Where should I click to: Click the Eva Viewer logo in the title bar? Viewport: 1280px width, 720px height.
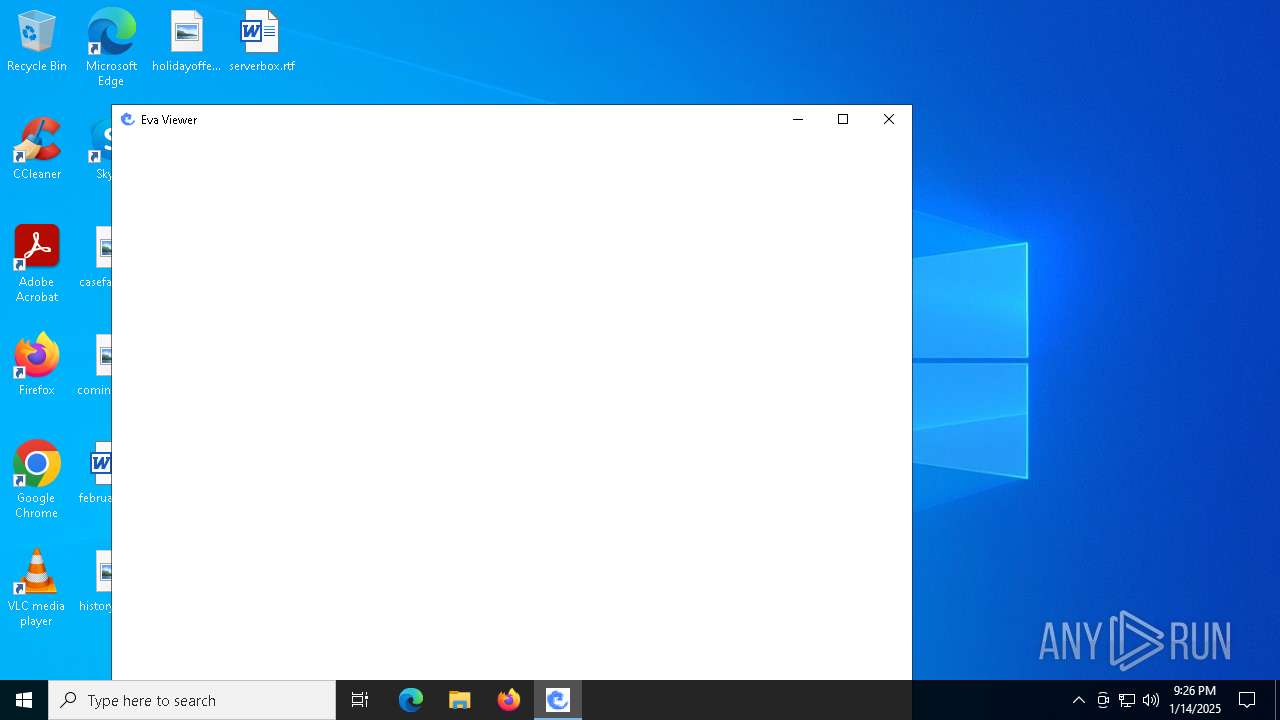[x=127, y=119]
